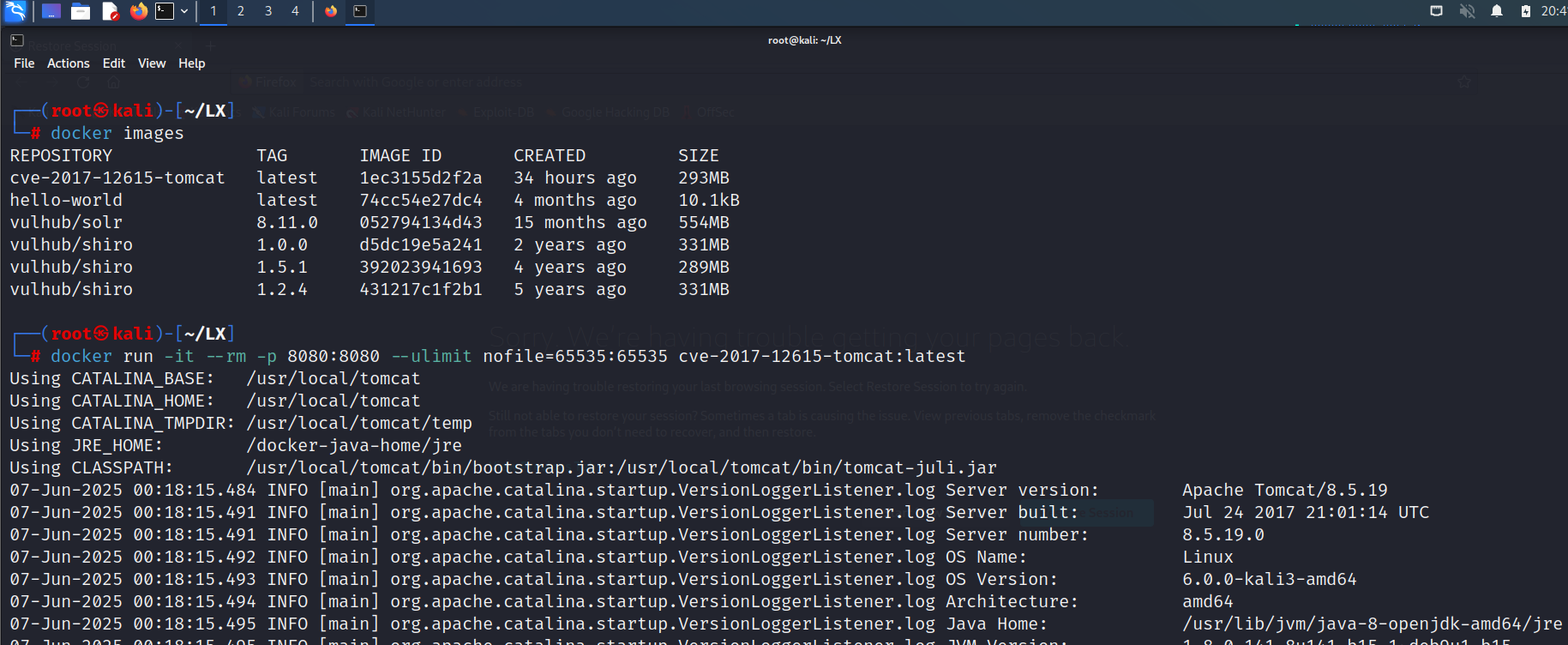The image size is (1568, 645).
Task: Open the Actions menu
Action: click(x=69, y=63)
